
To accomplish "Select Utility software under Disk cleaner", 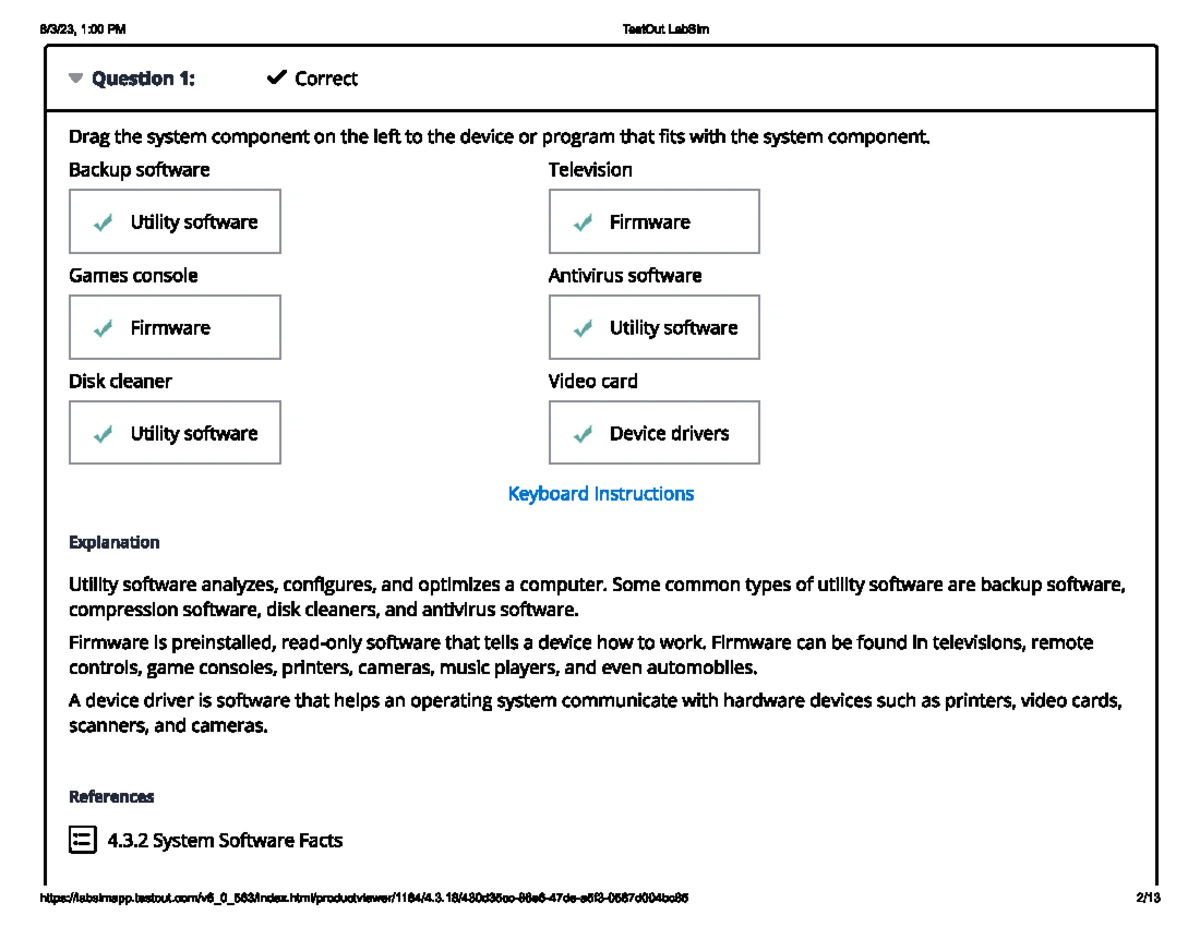I will [175, 433].
